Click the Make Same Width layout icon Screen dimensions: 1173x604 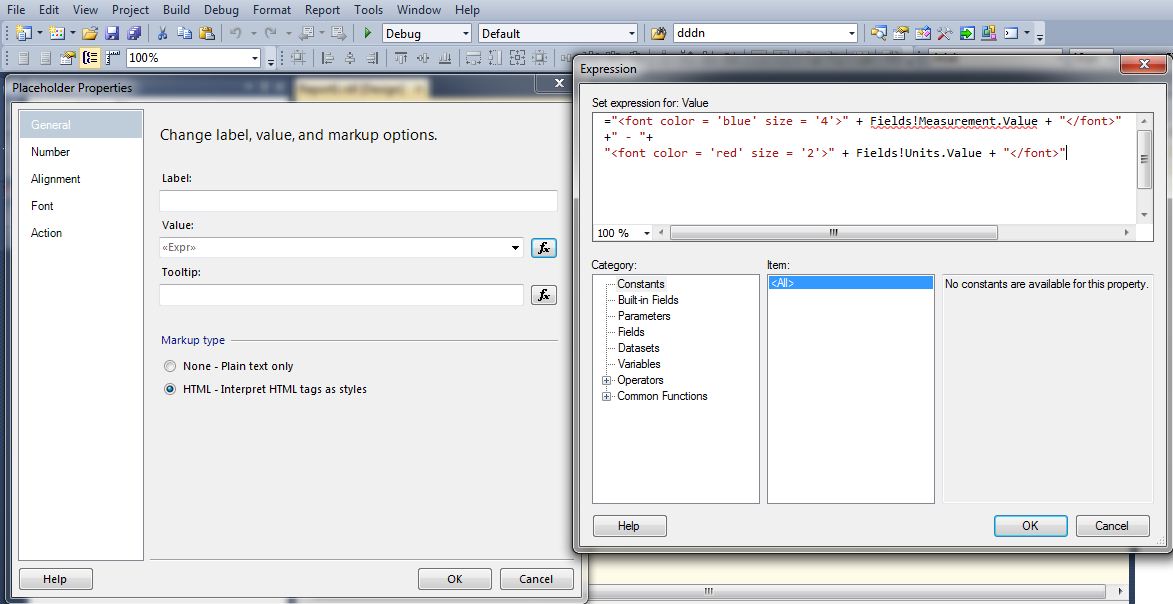coord(474,58)
